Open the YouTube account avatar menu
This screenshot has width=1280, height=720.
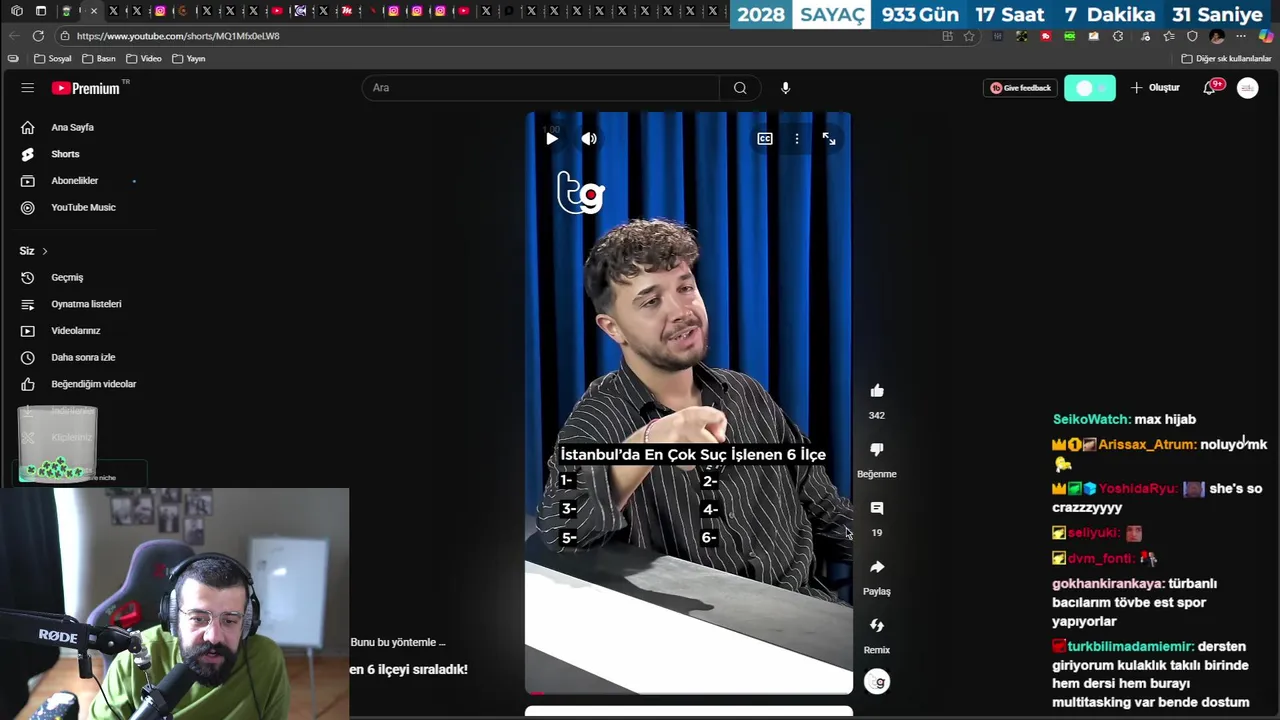tap(1247, 88)
